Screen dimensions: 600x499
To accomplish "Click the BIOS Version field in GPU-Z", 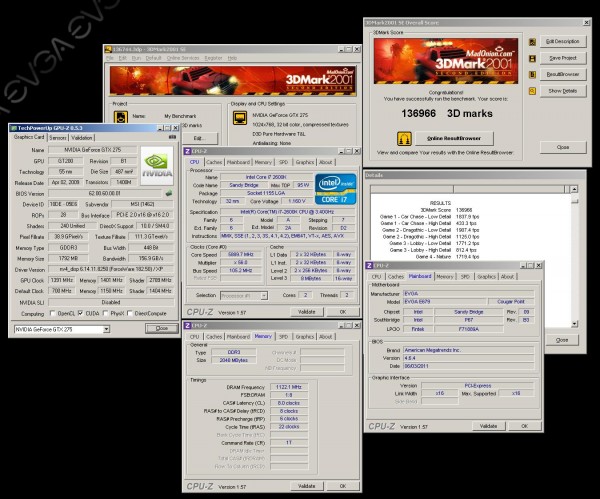I will pos(105,194).
